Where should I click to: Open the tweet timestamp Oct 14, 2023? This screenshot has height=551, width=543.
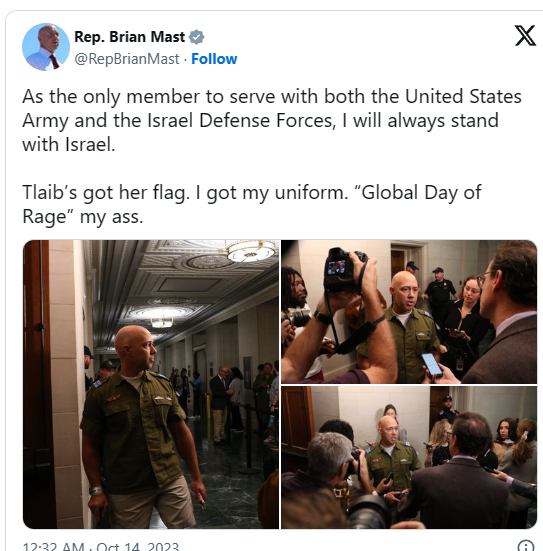(x=101, y=546)
